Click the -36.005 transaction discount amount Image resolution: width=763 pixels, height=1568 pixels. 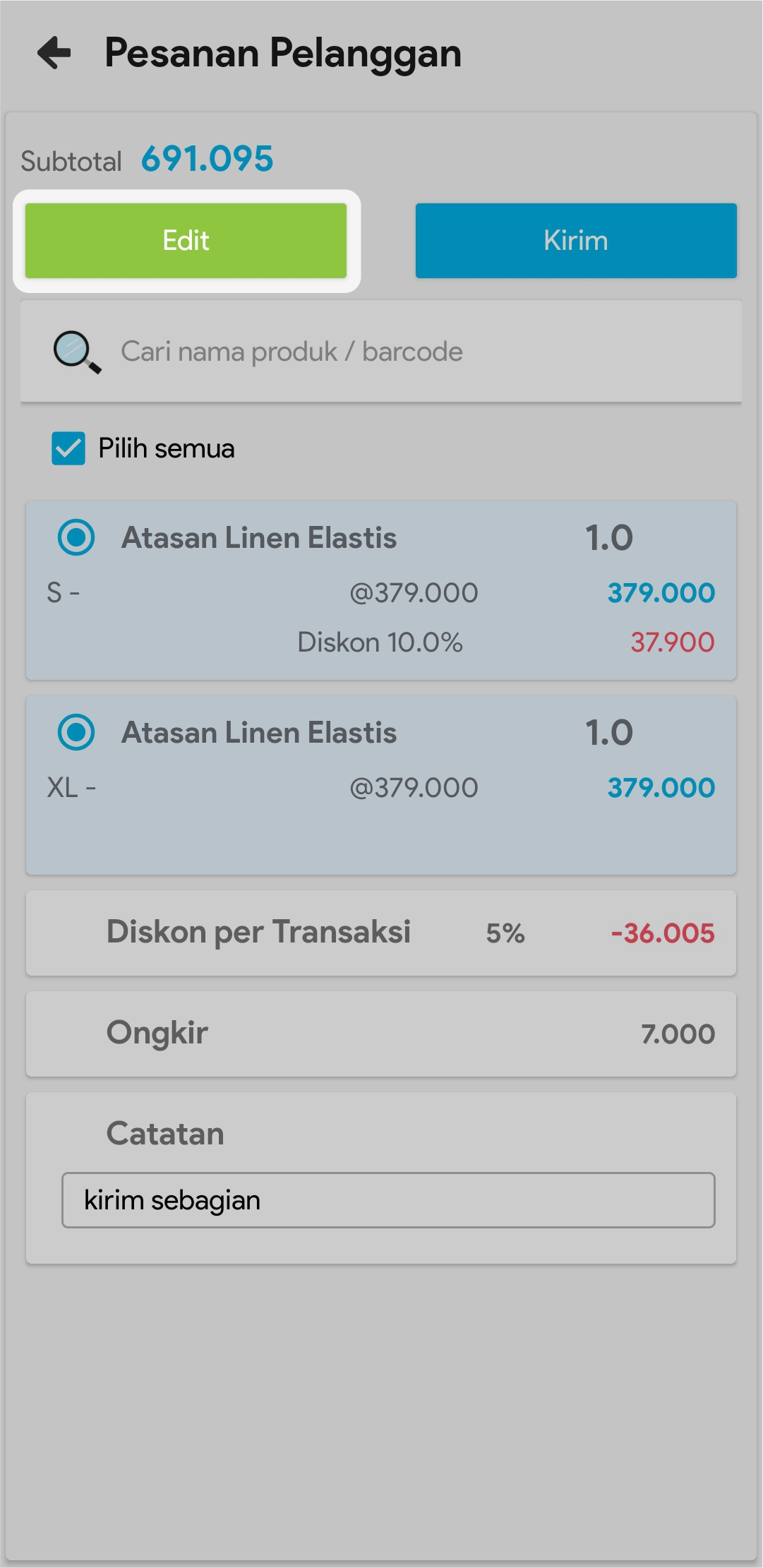662,933
